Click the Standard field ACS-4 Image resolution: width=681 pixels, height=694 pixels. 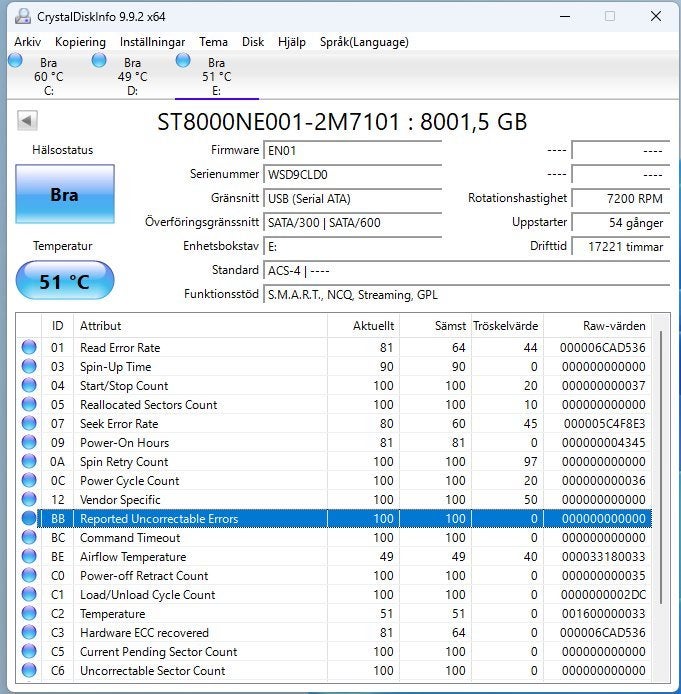466,270
